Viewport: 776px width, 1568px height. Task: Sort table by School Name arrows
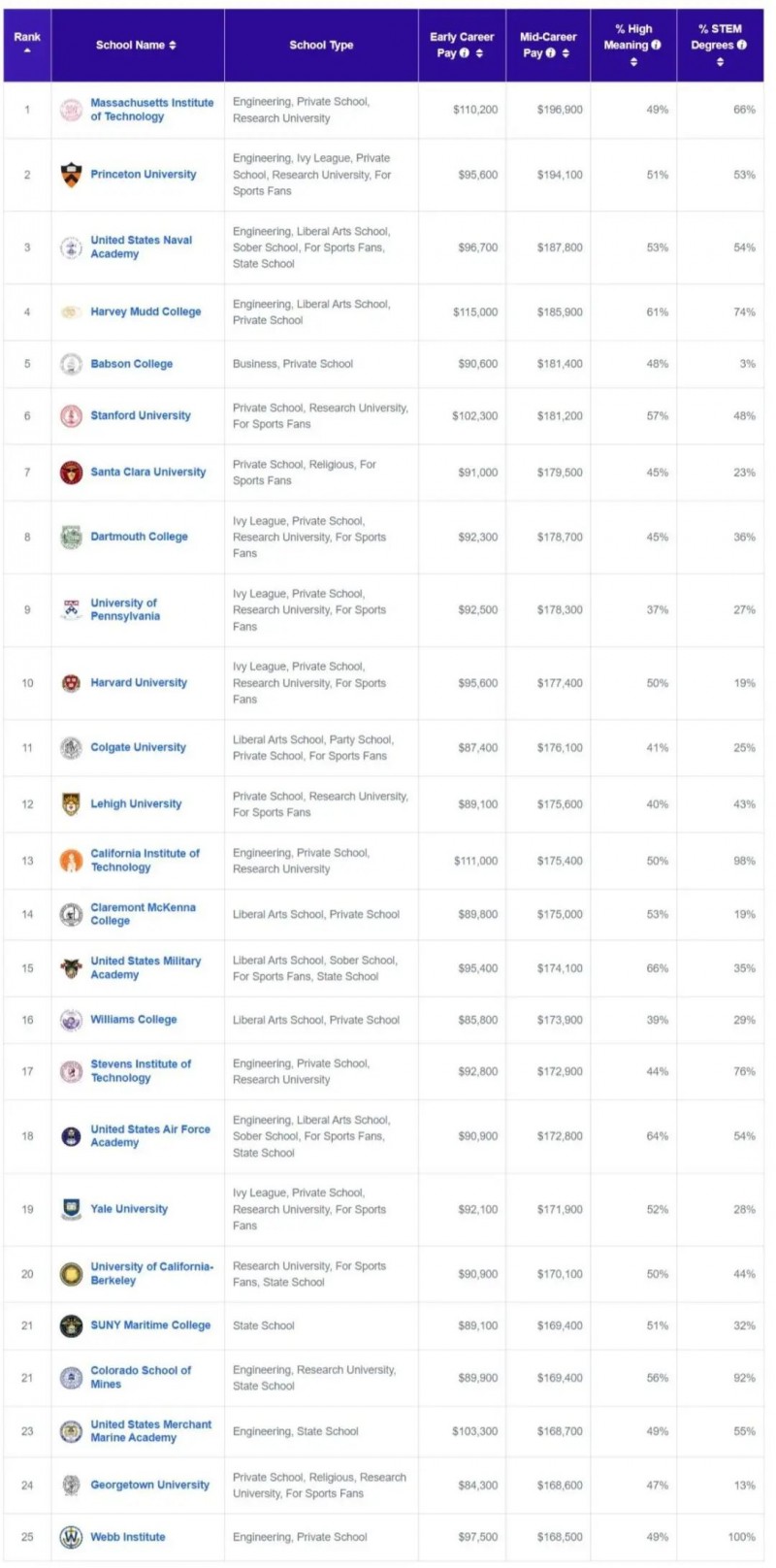173,46
